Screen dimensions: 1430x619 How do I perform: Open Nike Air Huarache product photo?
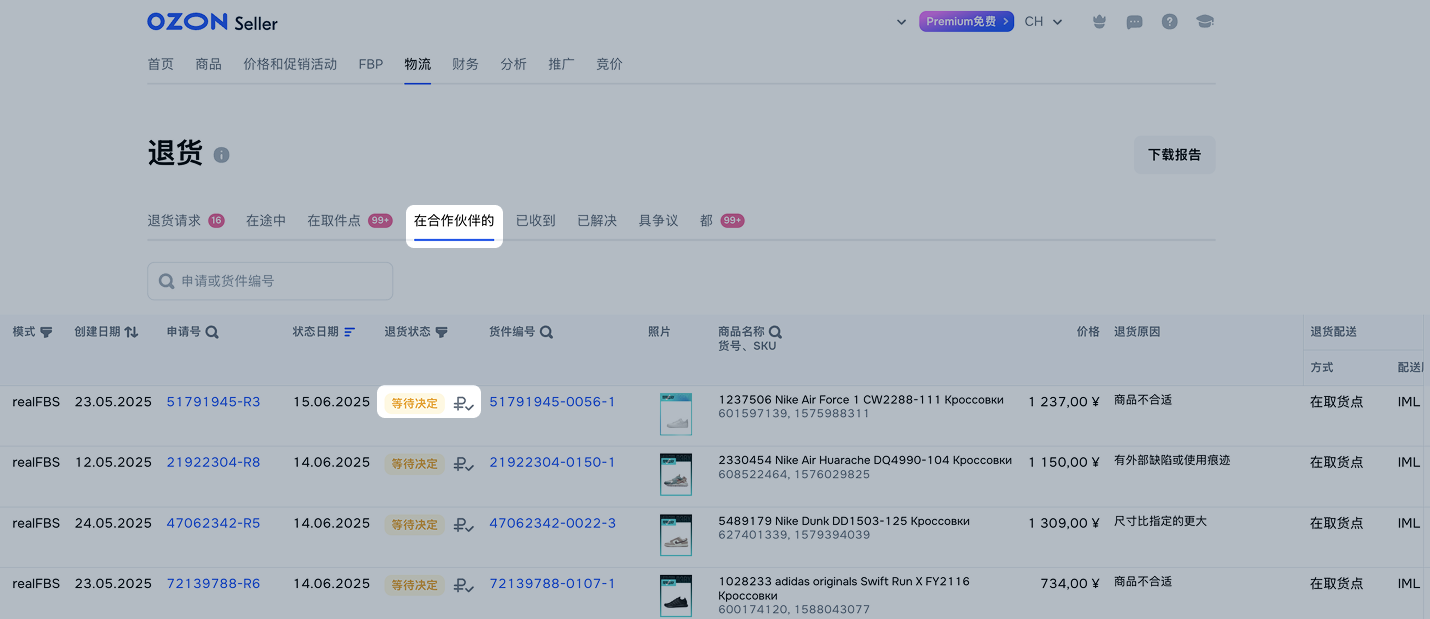[676, 475]
